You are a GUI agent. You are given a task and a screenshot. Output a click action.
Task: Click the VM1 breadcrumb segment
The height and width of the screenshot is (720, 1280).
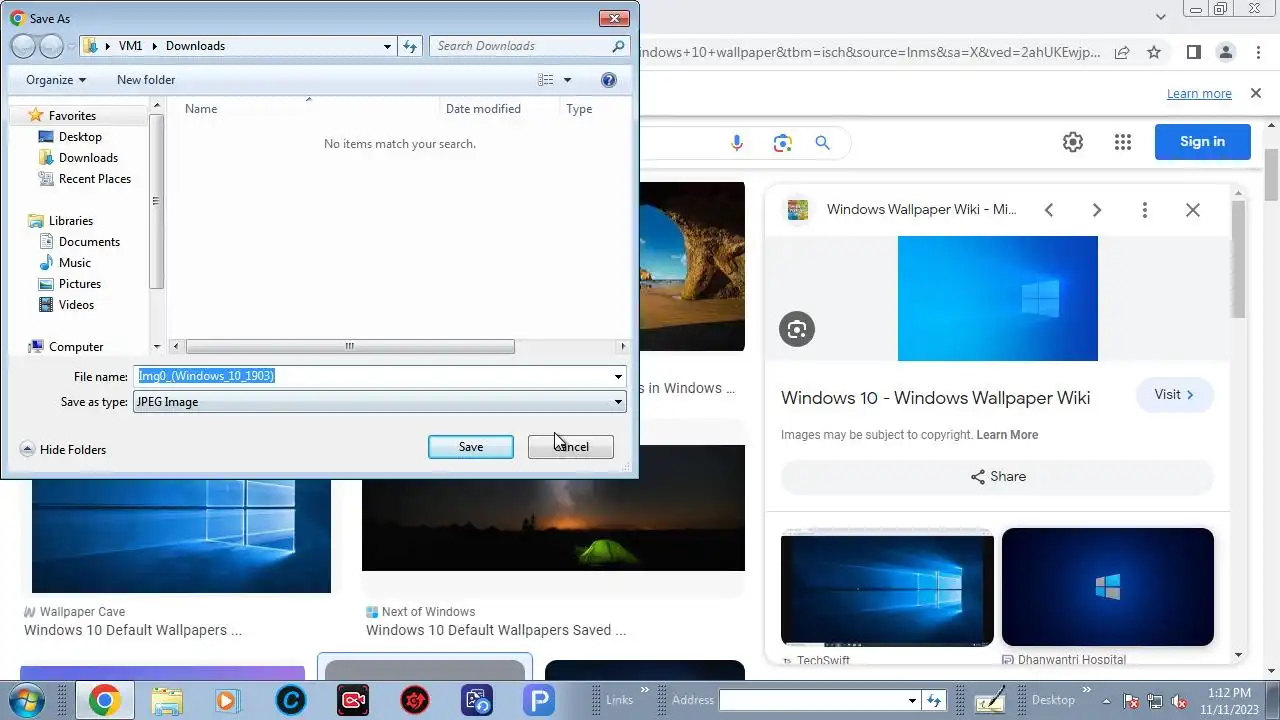tap(130, 46)
